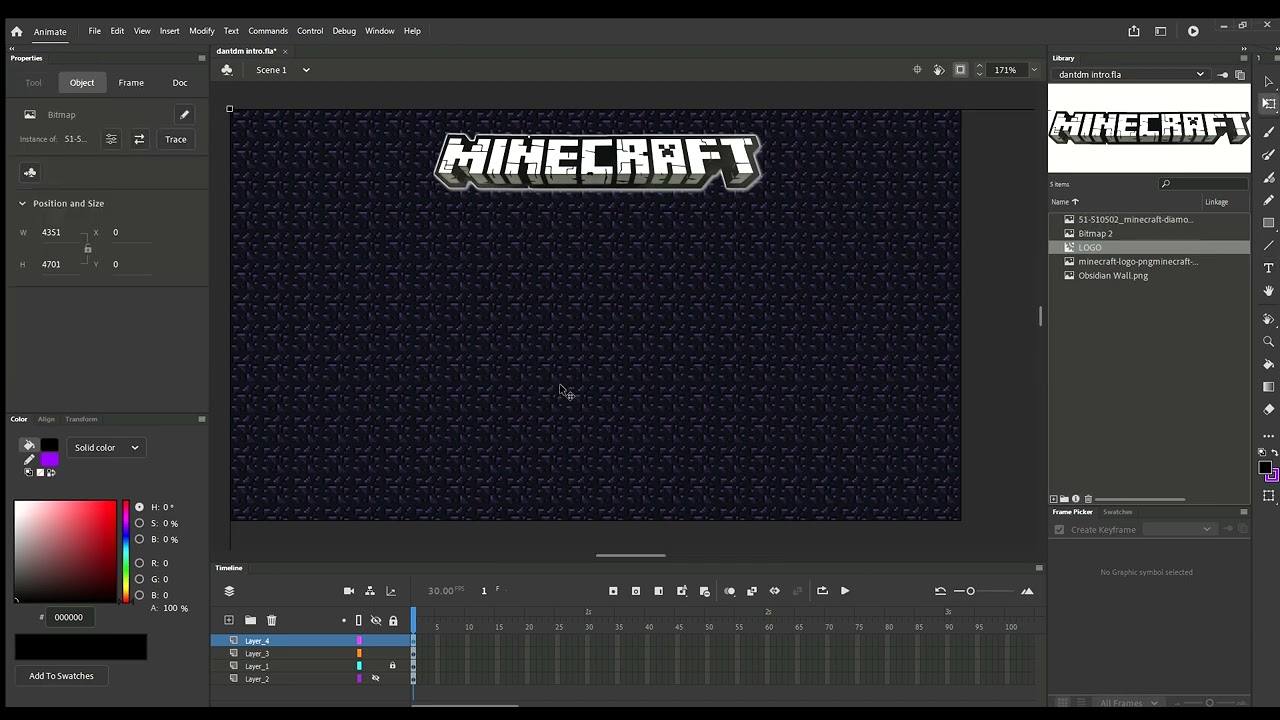Create a new layer folder
The height and width of the screenshot is (720, 1280).
[250, 620]
